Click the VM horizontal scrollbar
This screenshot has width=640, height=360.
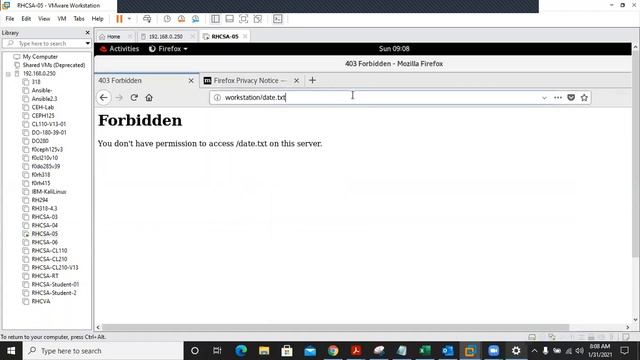point(335,327)
